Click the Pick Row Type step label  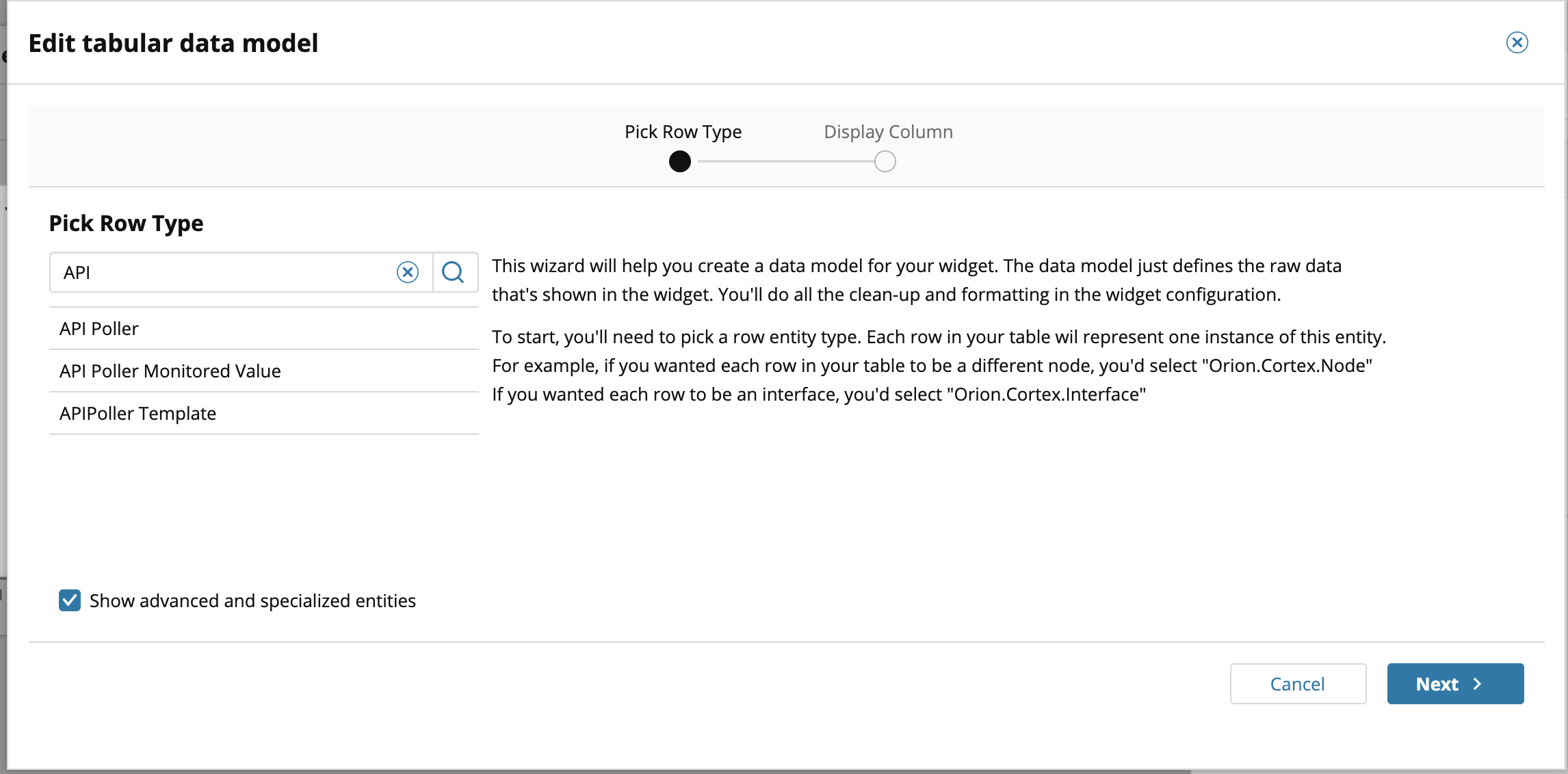[683, 131]
